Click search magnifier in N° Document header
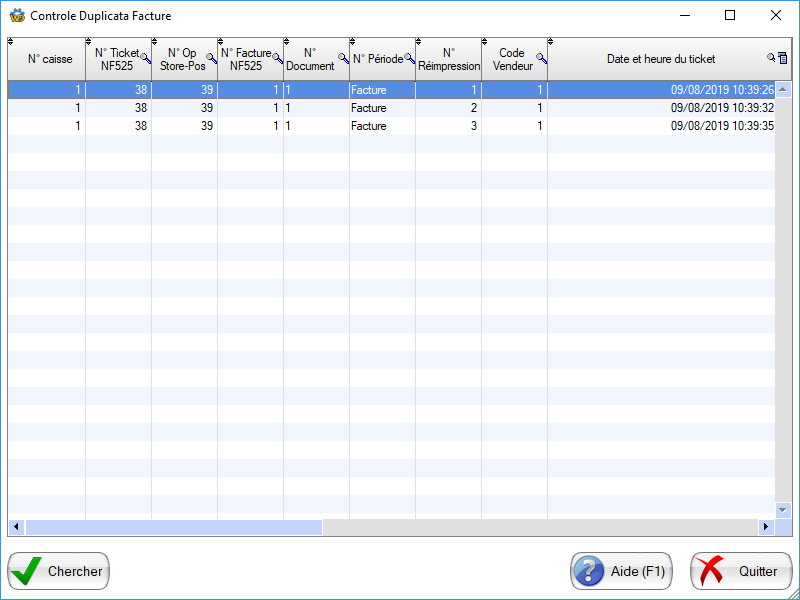 [x=343, y=59]
